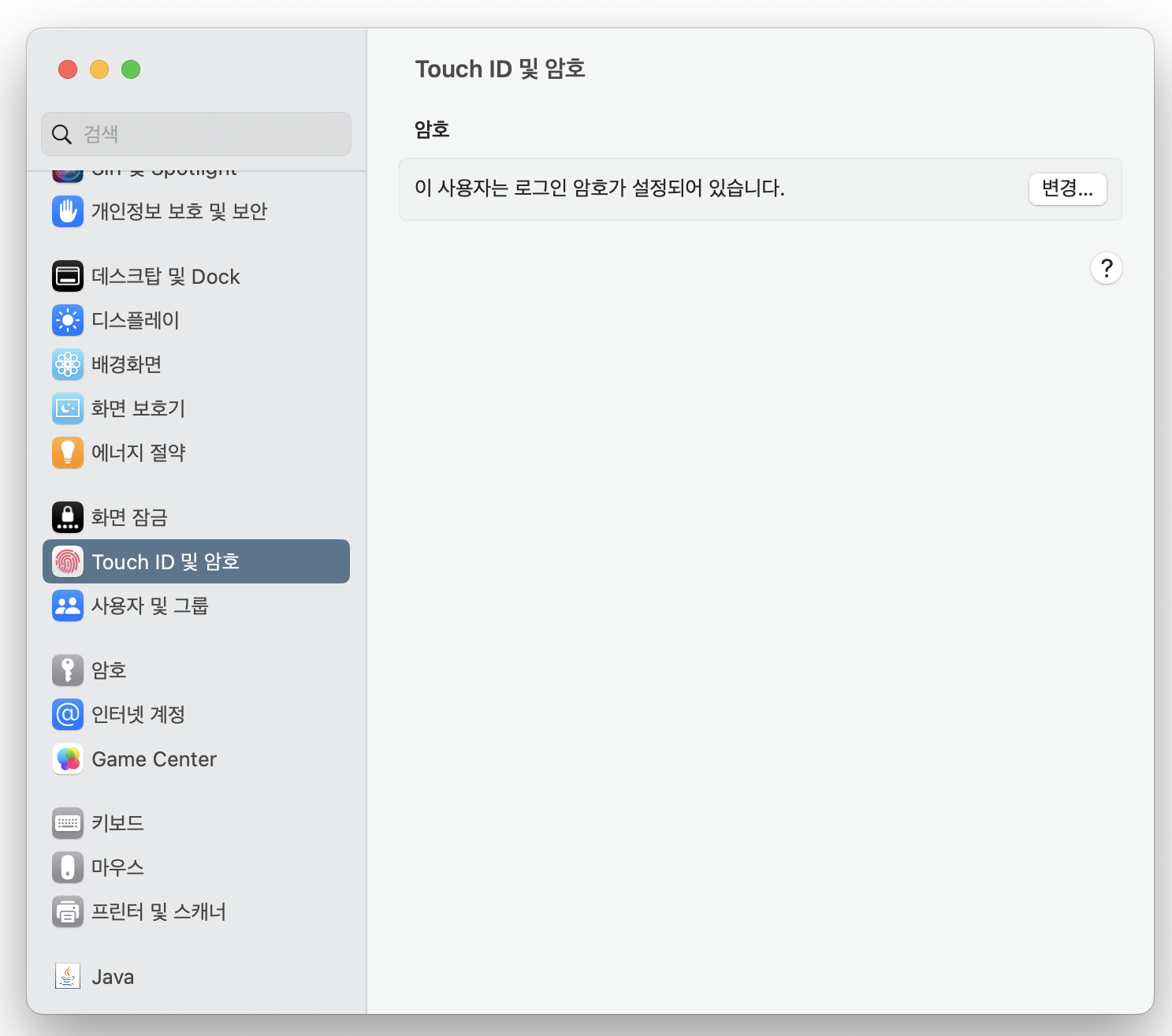The image size is (1172, 1036).
Task: Open 데스크탑 및 Dock settings icon
Action: [68, 276]
